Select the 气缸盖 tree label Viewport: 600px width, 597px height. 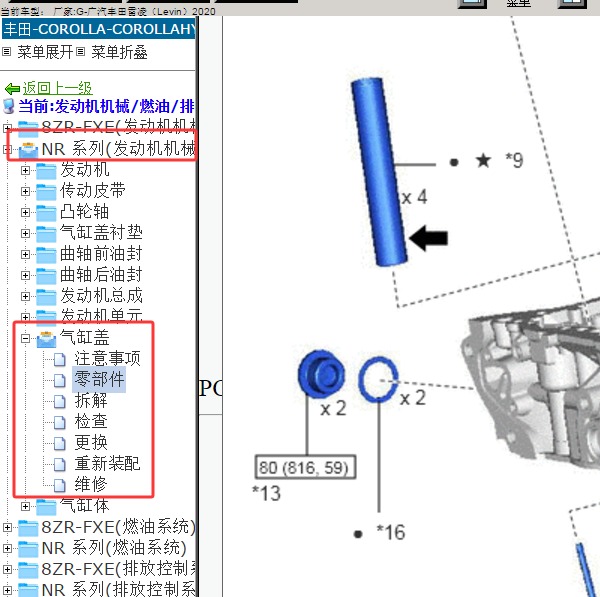pyautogui.click(x=85, y=338)
